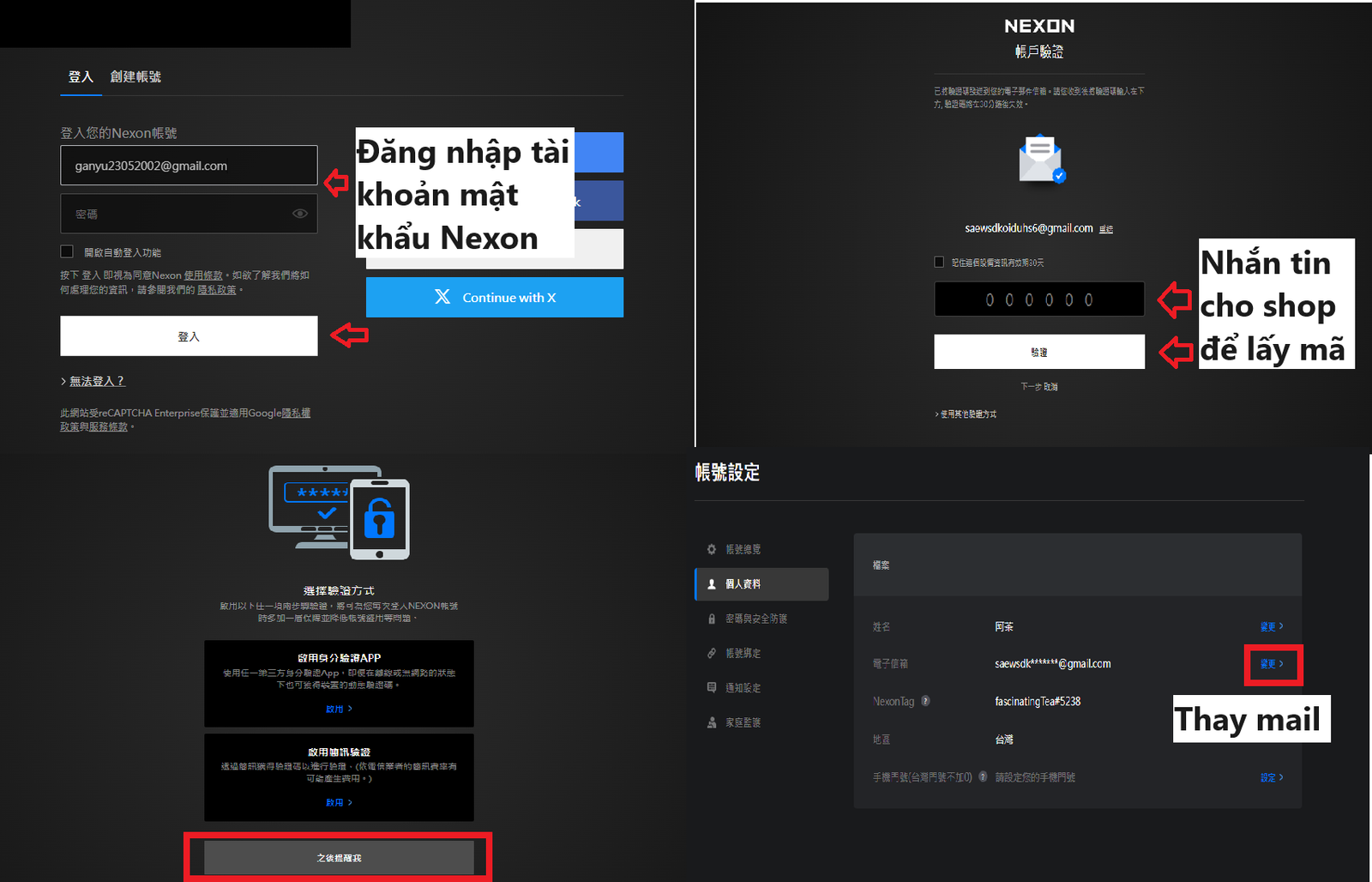Select the fascinatingTea#5238 NexonTag text
Screen dimensions: 1372x882
[x=1038, y=701]
